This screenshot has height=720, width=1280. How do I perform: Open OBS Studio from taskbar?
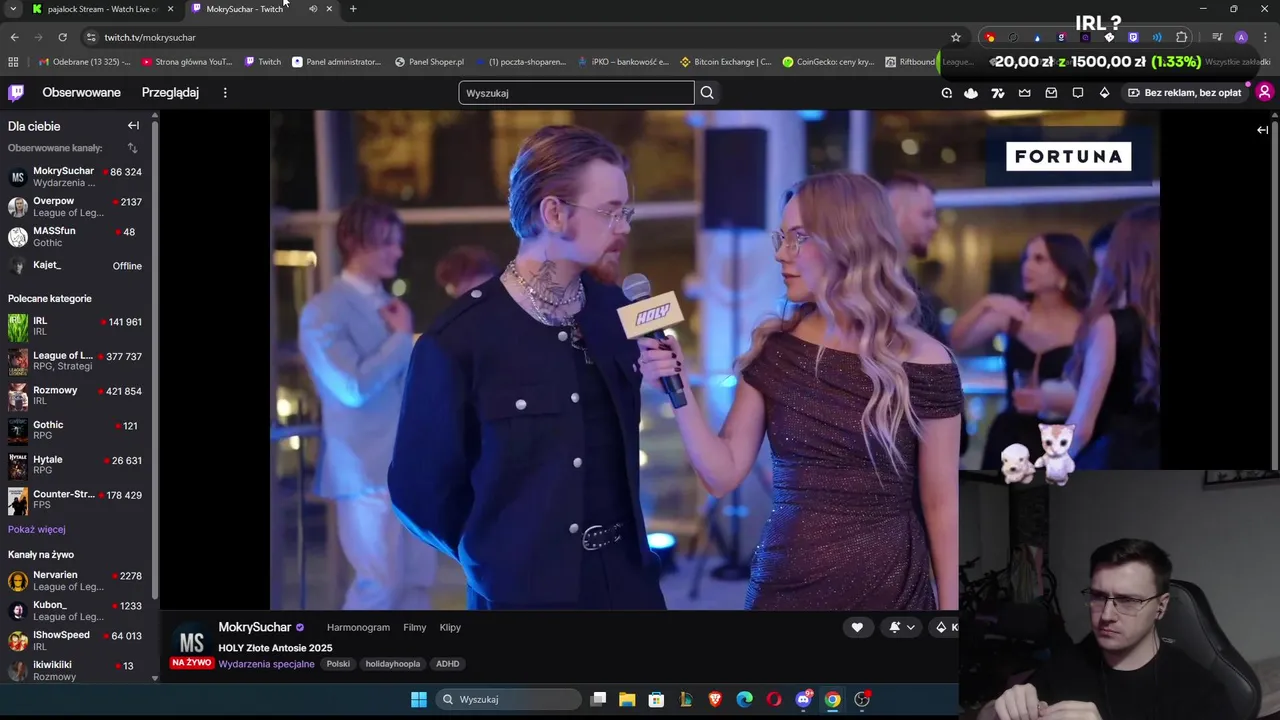(862, 699)
